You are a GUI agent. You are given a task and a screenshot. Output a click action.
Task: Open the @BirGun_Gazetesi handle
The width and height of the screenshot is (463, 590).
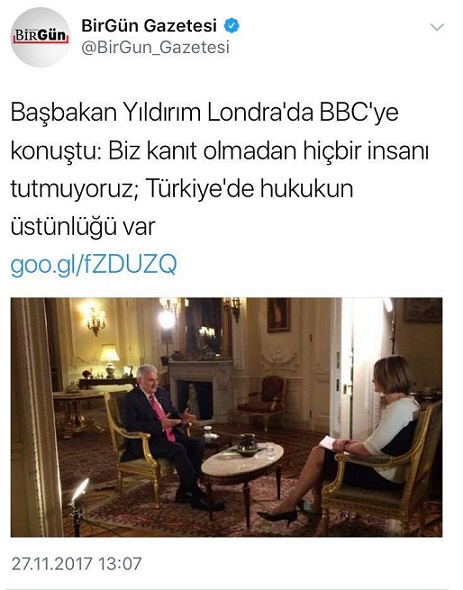[x=155, y=47]
